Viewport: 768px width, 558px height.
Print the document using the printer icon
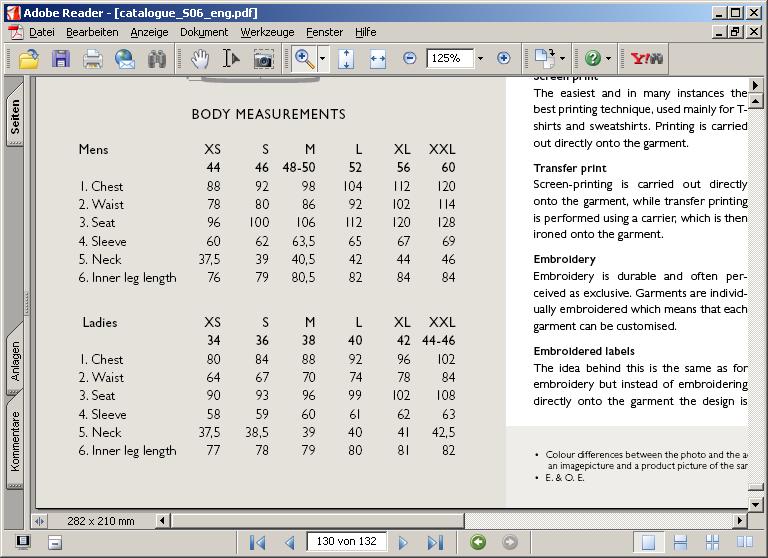93,59
